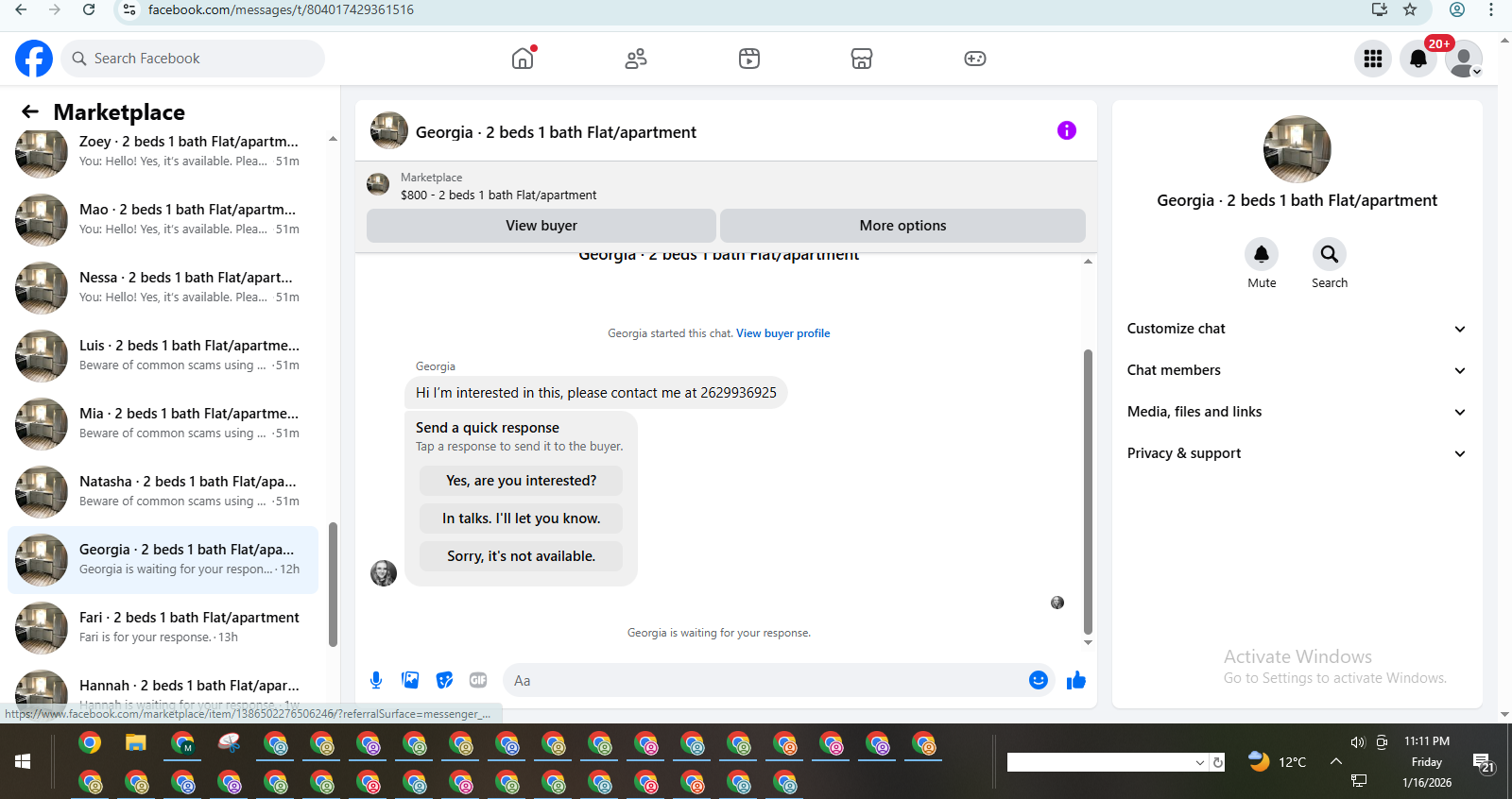The height and width of the screenshot is (799, 1512).
Task: Open the Facebook logo home link
Action: click(34, 59)
